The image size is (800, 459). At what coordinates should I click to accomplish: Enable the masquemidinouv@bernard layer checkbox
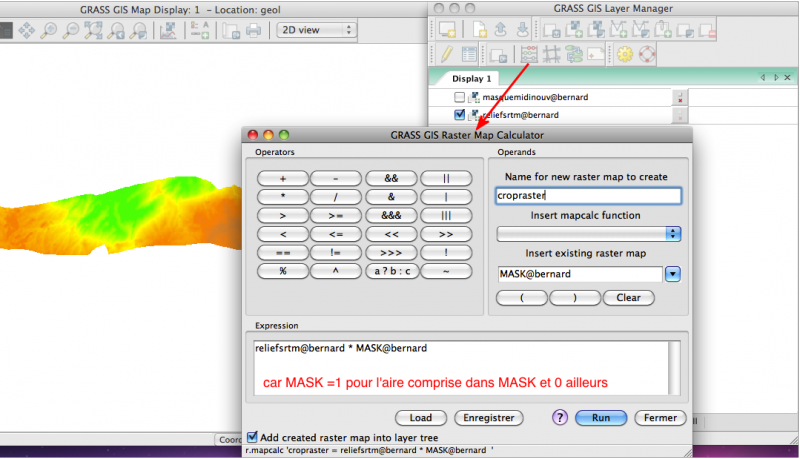click(459, 97)
